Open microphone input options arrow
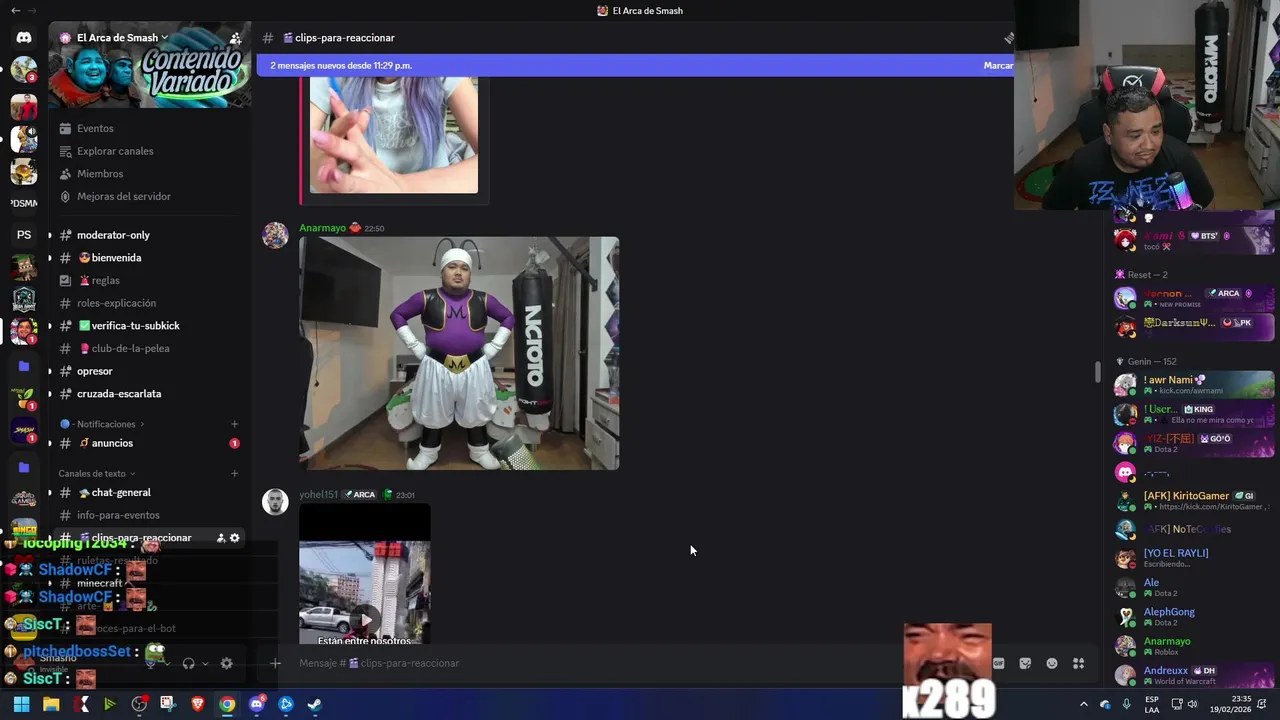The width and height of the screenshot is (1280, 720). tap(167, 663)
